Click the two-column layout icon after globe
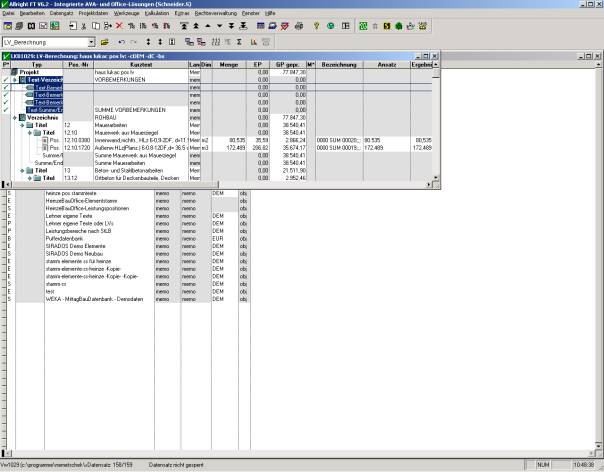604x472 pixels. tap(346, 26)
